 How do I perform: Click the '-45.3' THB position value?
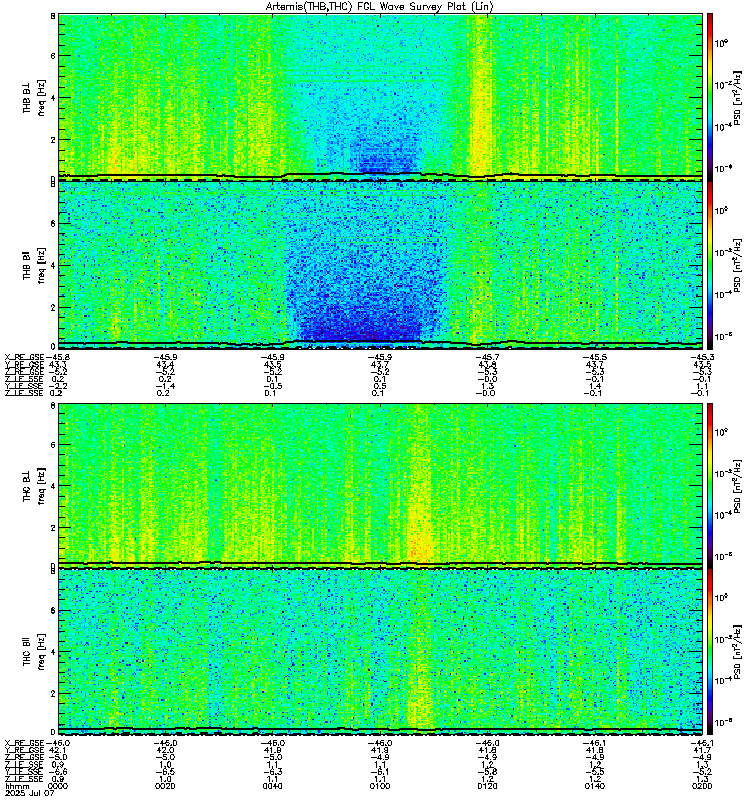coord(703,357)
